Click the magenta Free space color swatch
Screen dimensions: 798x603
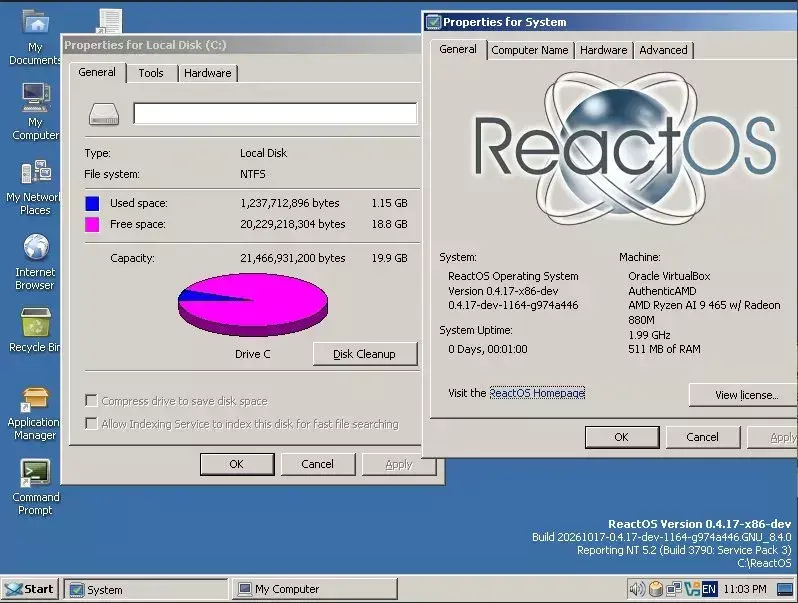tap(92, 224)
